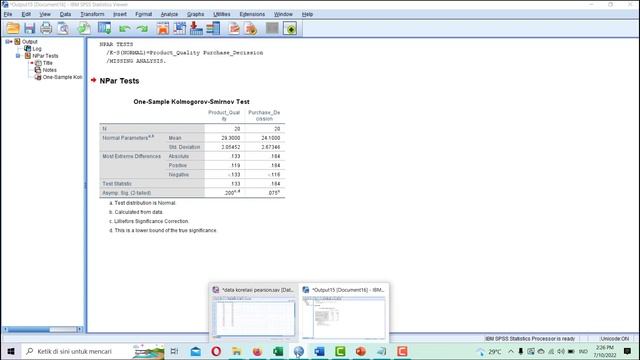Image resolution: width=640 pixels, height=360 pixels.
Task: Click the Windows Start button
Action: tap(11, 351)
